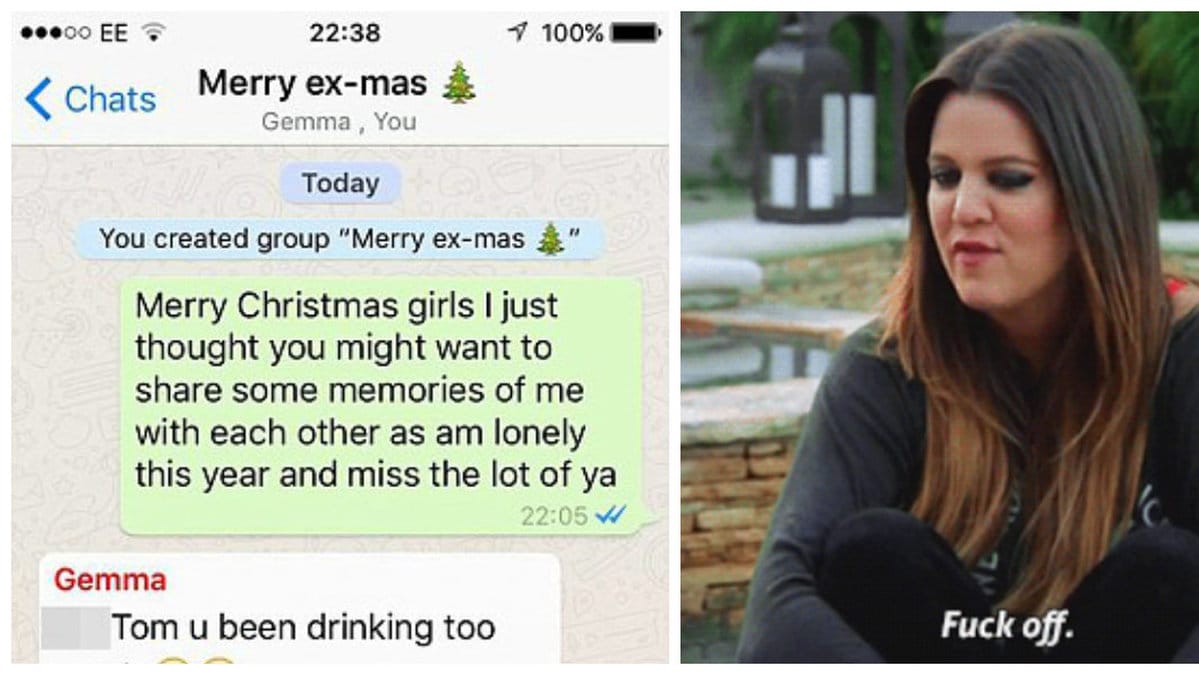Tap the location arrow status icon

click(x=518, y=31)
